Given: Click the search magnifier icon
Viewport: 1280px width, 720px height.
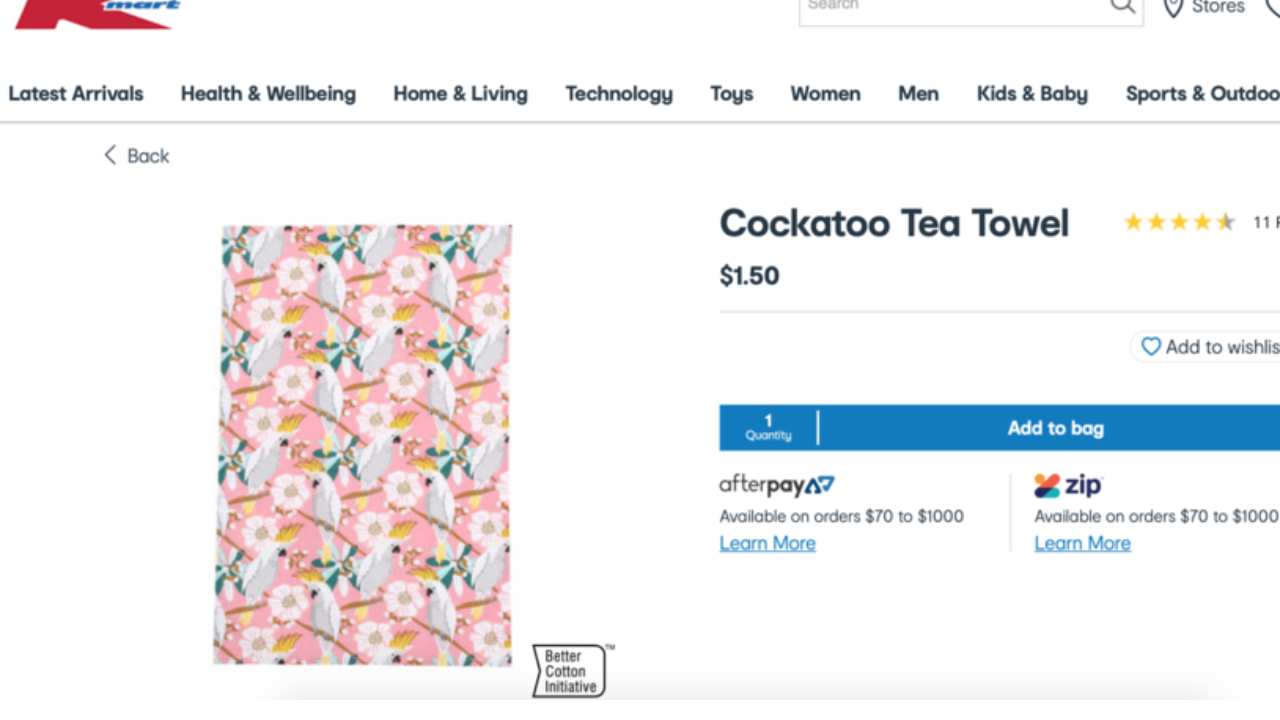Looking at the screenshot, I should click(1123, 6).
